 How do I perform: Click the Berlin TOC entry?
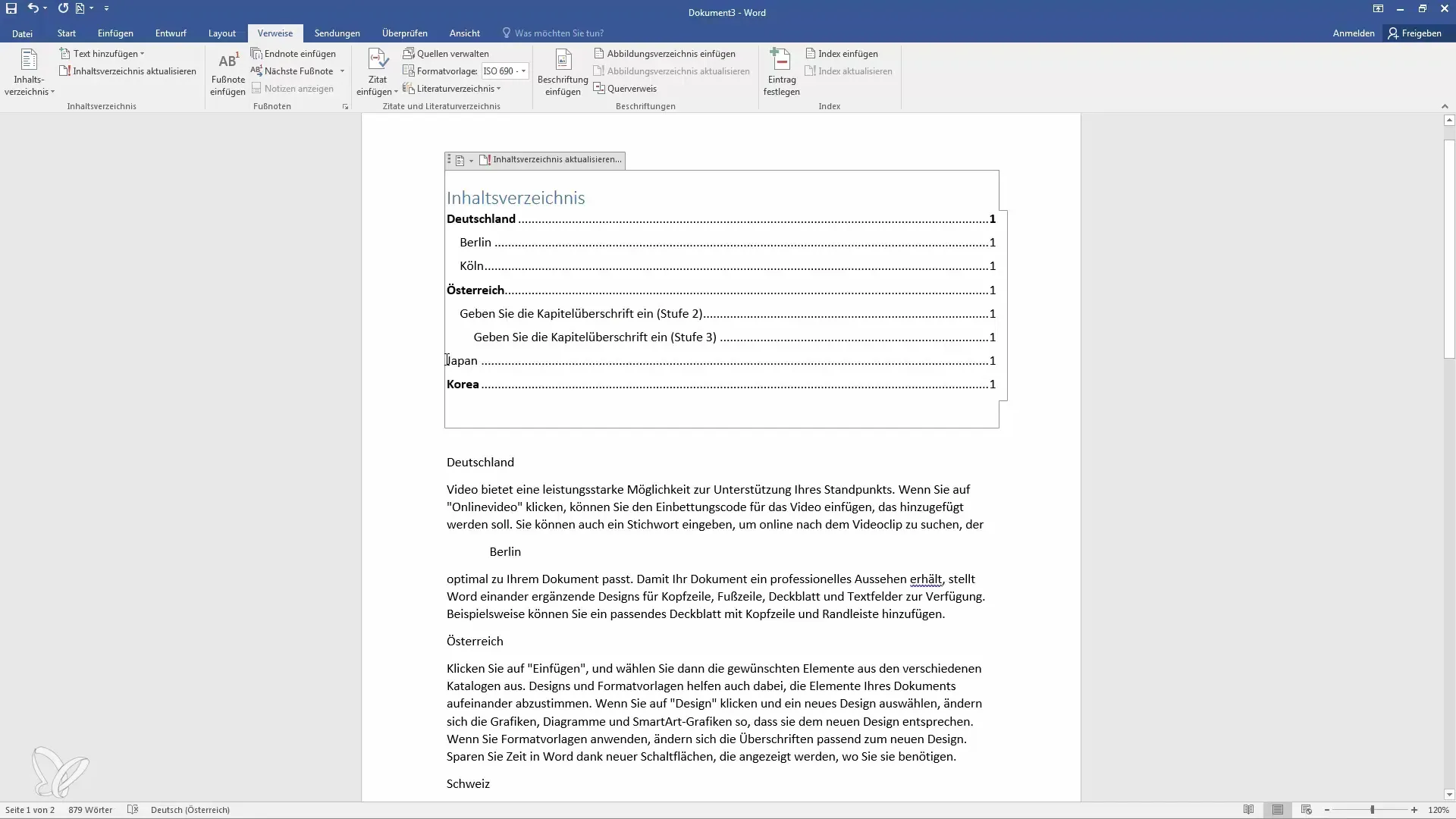pyautogui.click(x=727, y=243)
